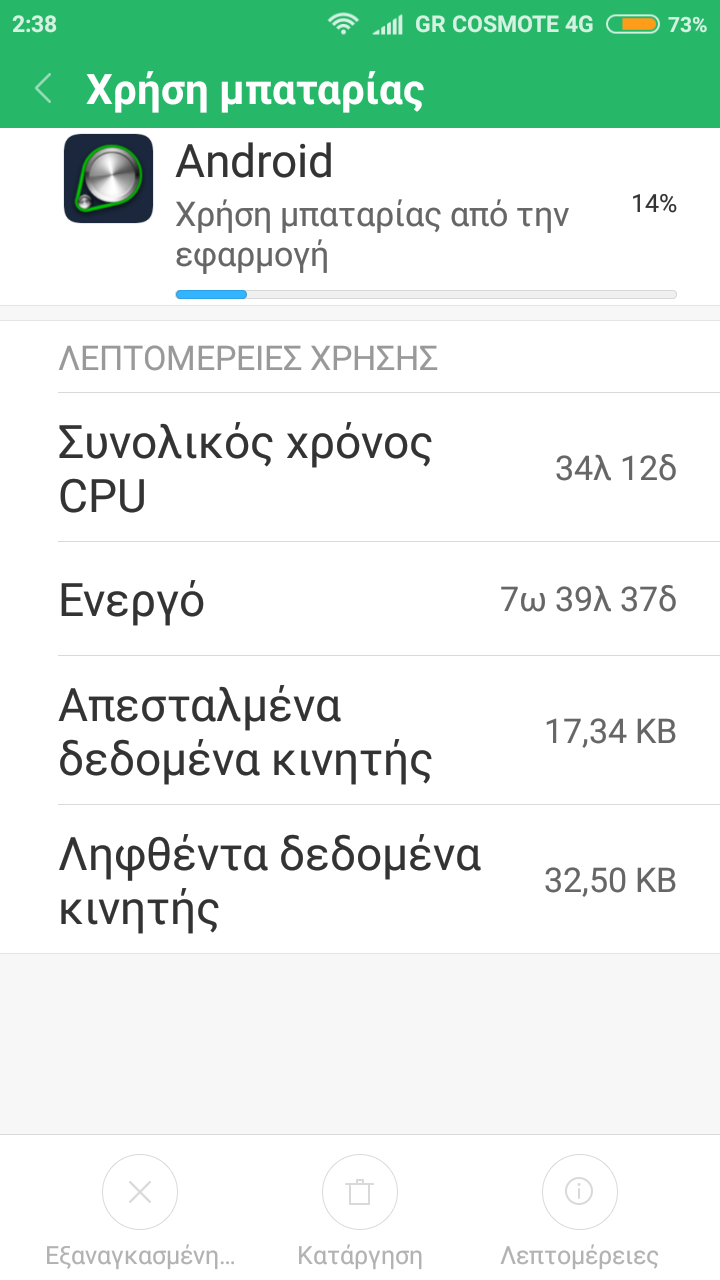The image size is (720, 1280).
Task: Tap the 14% battery usage value
Action: pos(654,205)
